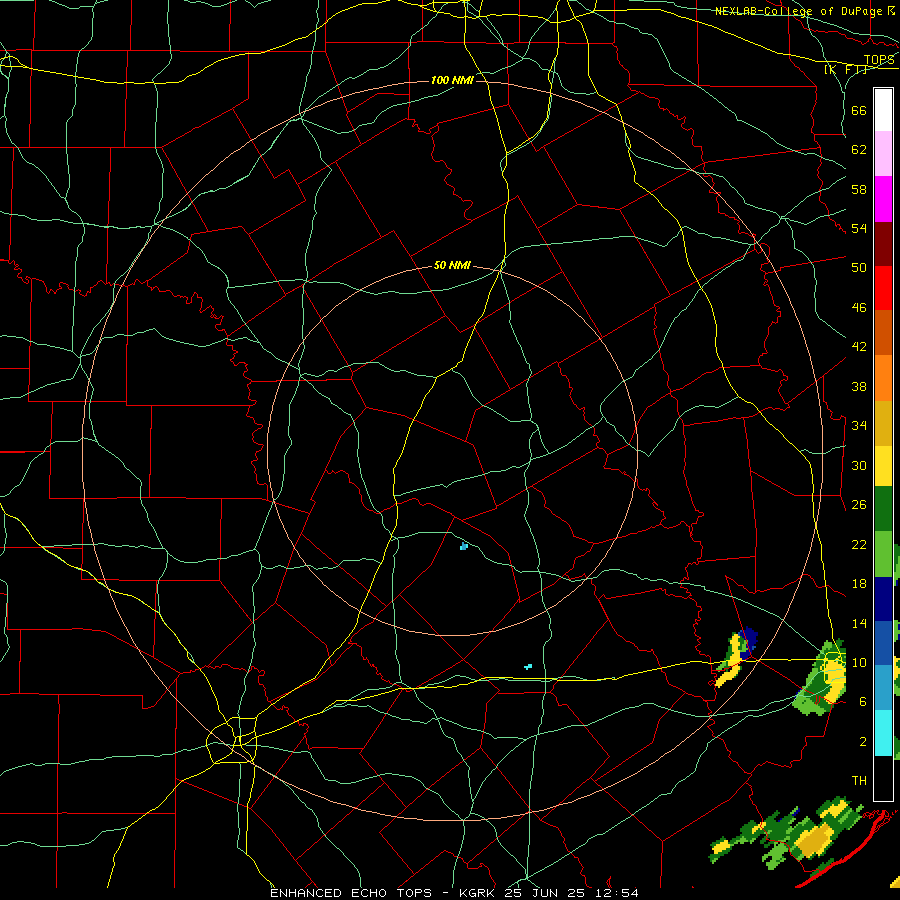Click the 54 value on the legend

(859, 228)
